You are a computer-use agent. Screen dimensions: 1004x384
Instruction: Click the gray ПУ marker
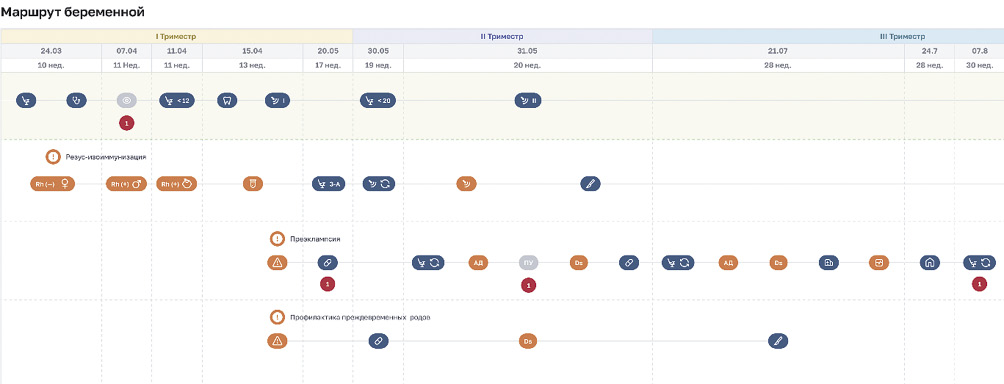(528, 262)
